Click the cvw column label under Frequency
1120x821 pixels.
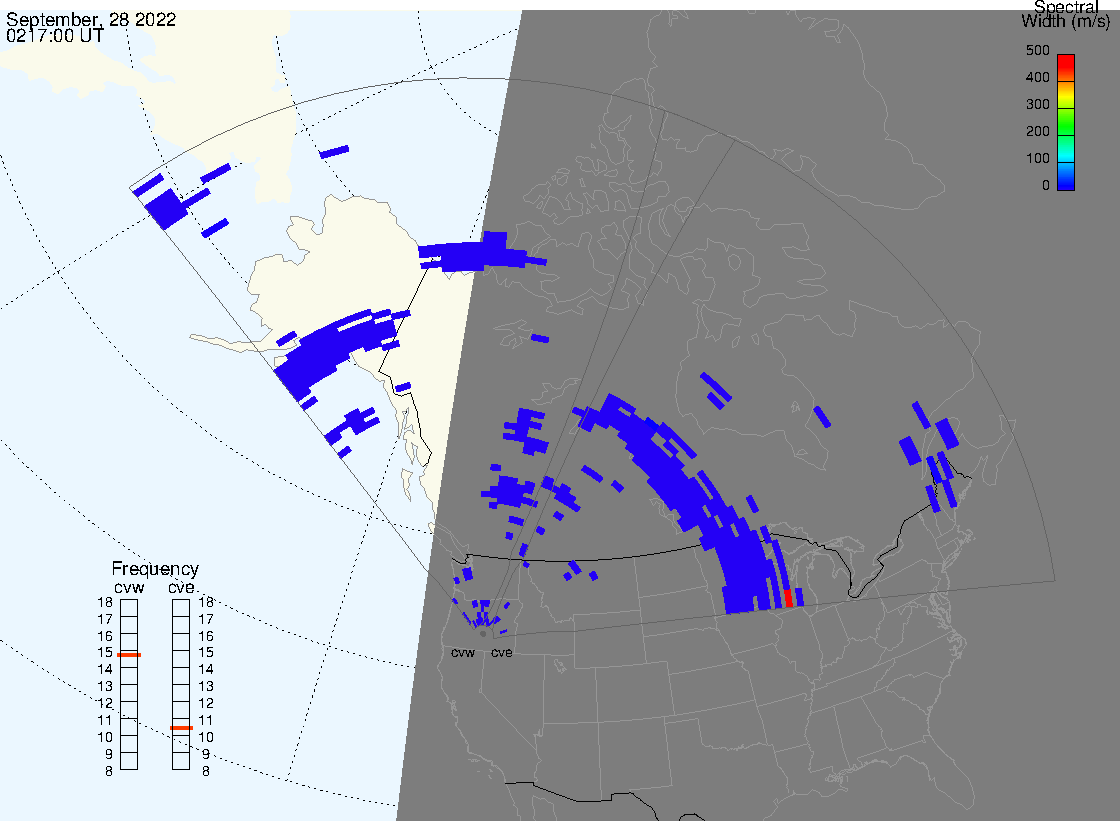click(129, 587)
